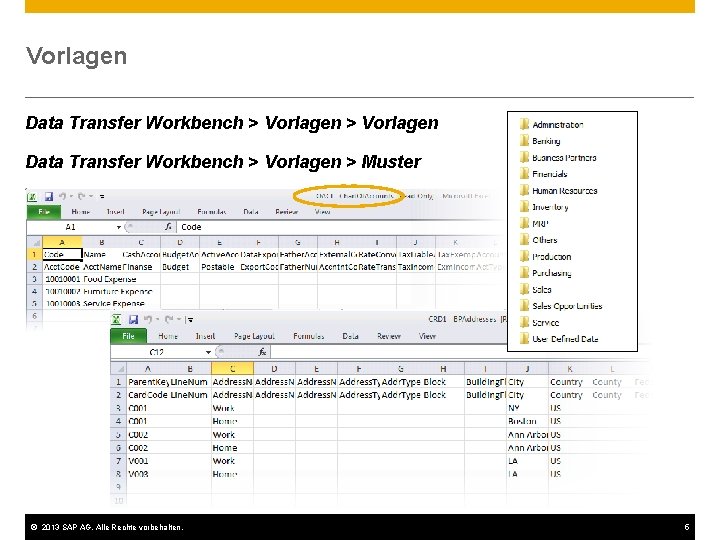Viewport: 720px width, 540px height.
Task: Click Save icon in upper Excel window
Action: coord(49,197)
